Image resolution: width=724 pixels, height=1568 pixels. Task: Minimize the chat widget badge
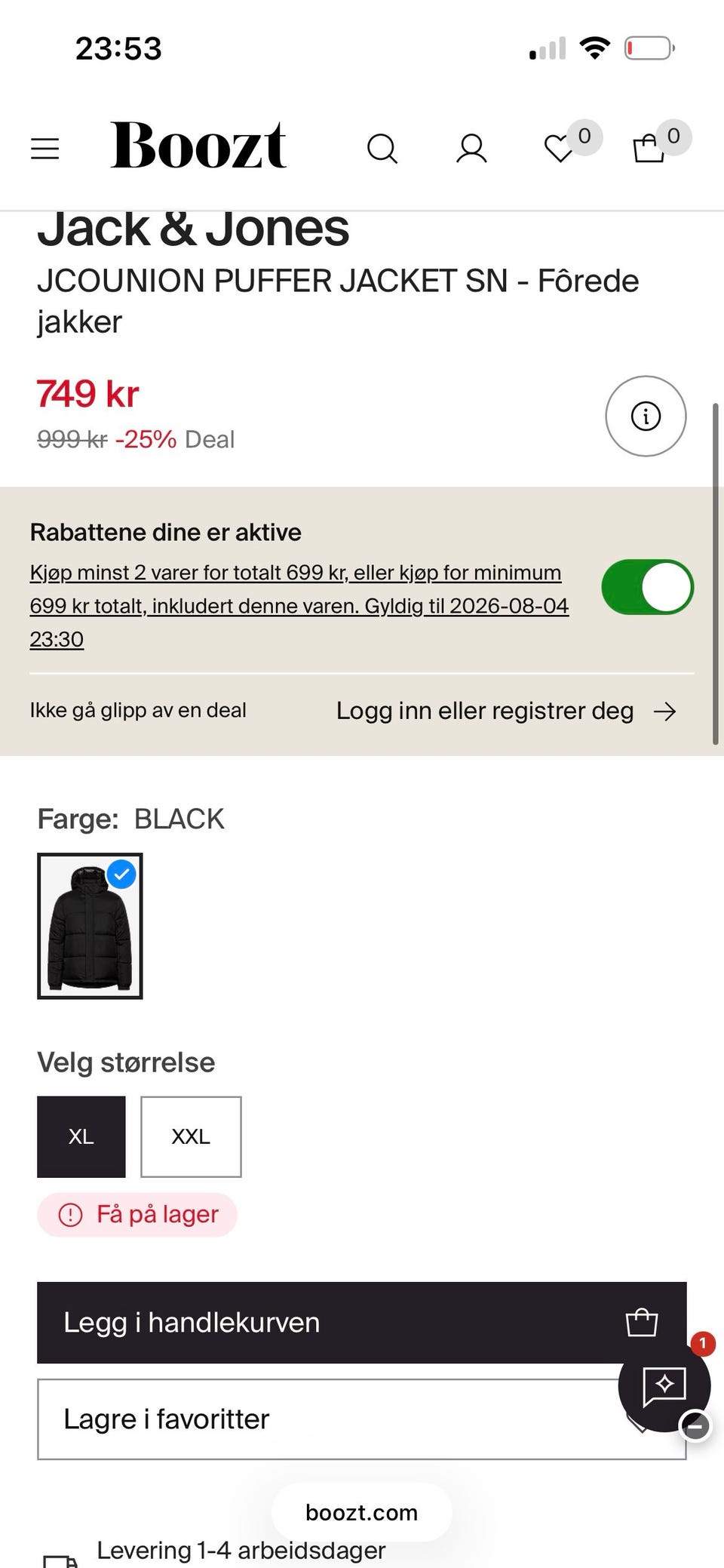(695, 1425)
